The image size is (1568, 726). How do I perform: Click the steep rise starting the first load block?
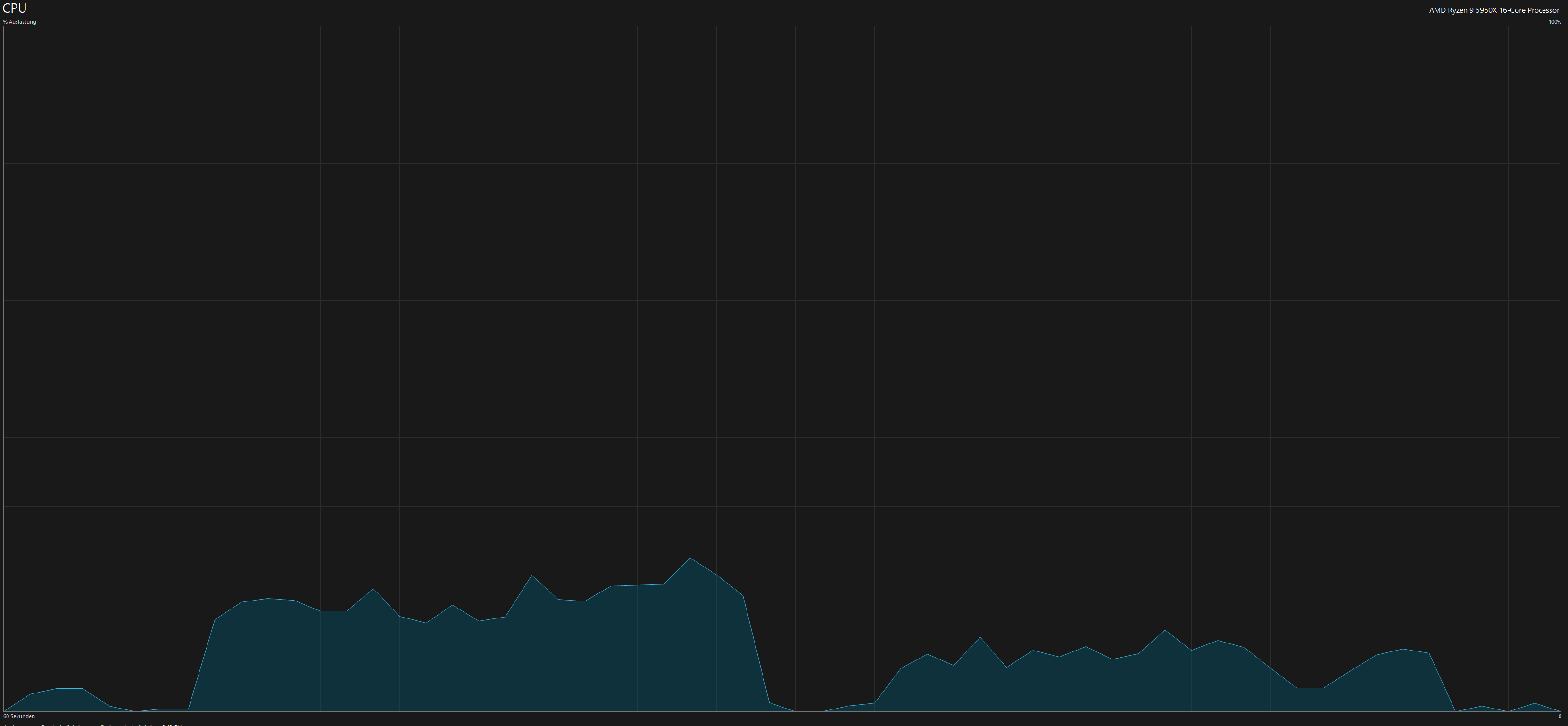pos(201,664)
